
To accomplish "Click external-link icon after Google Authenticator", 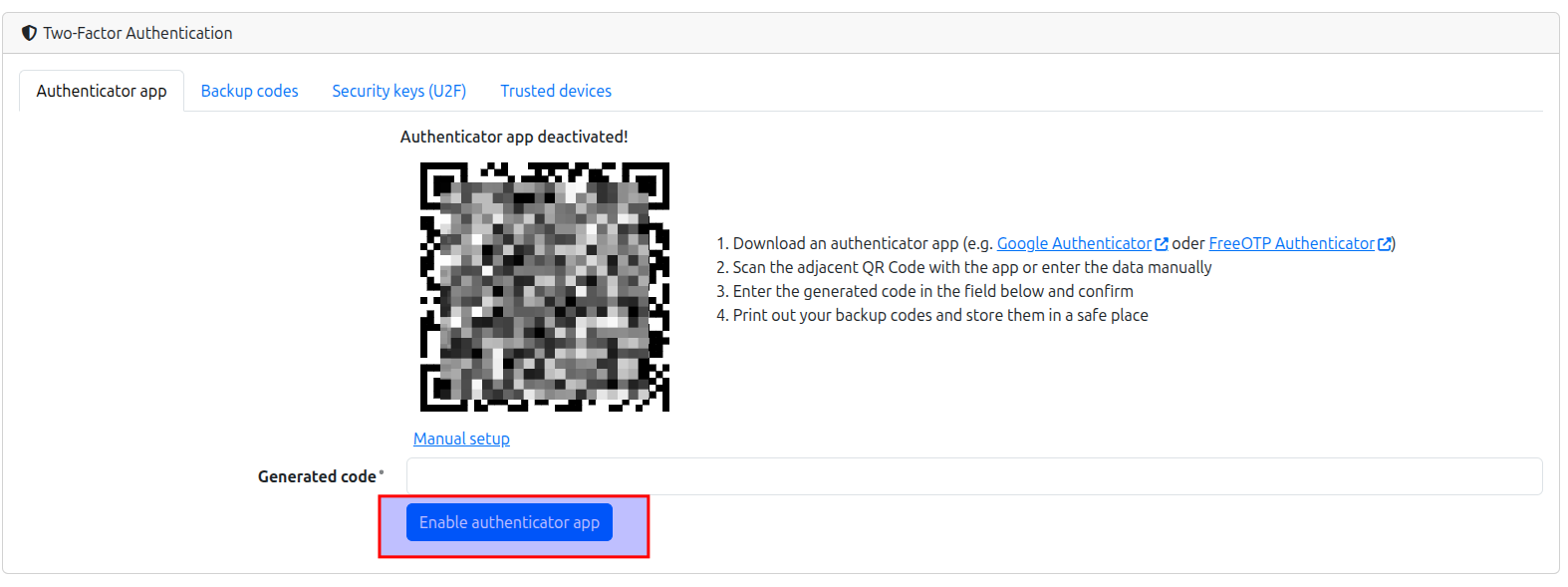I will (1162, 244).
